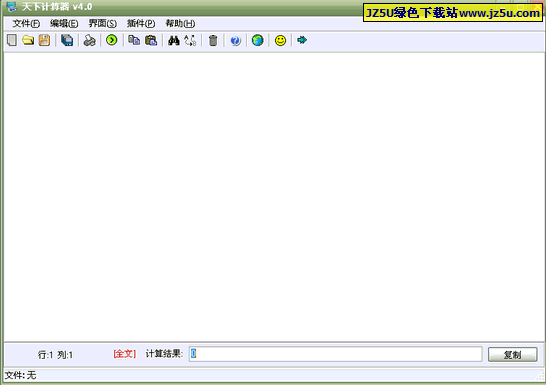Open the 文件(F) menu
This screenshot has width=546, height=385.
pos(26,24)
